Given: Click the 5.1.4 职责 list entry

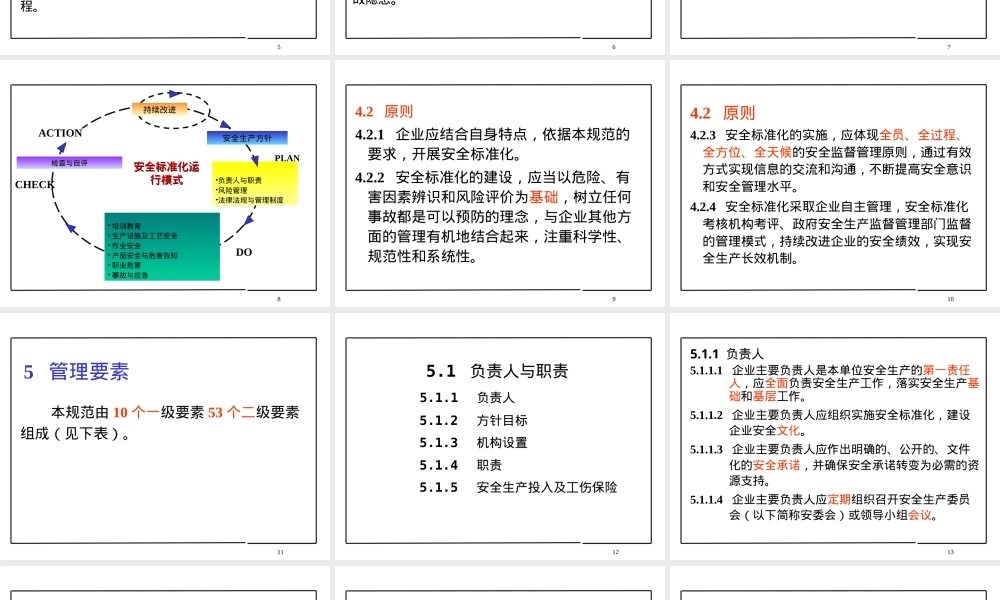Looking at the screenshot, I should pos(460,465).
